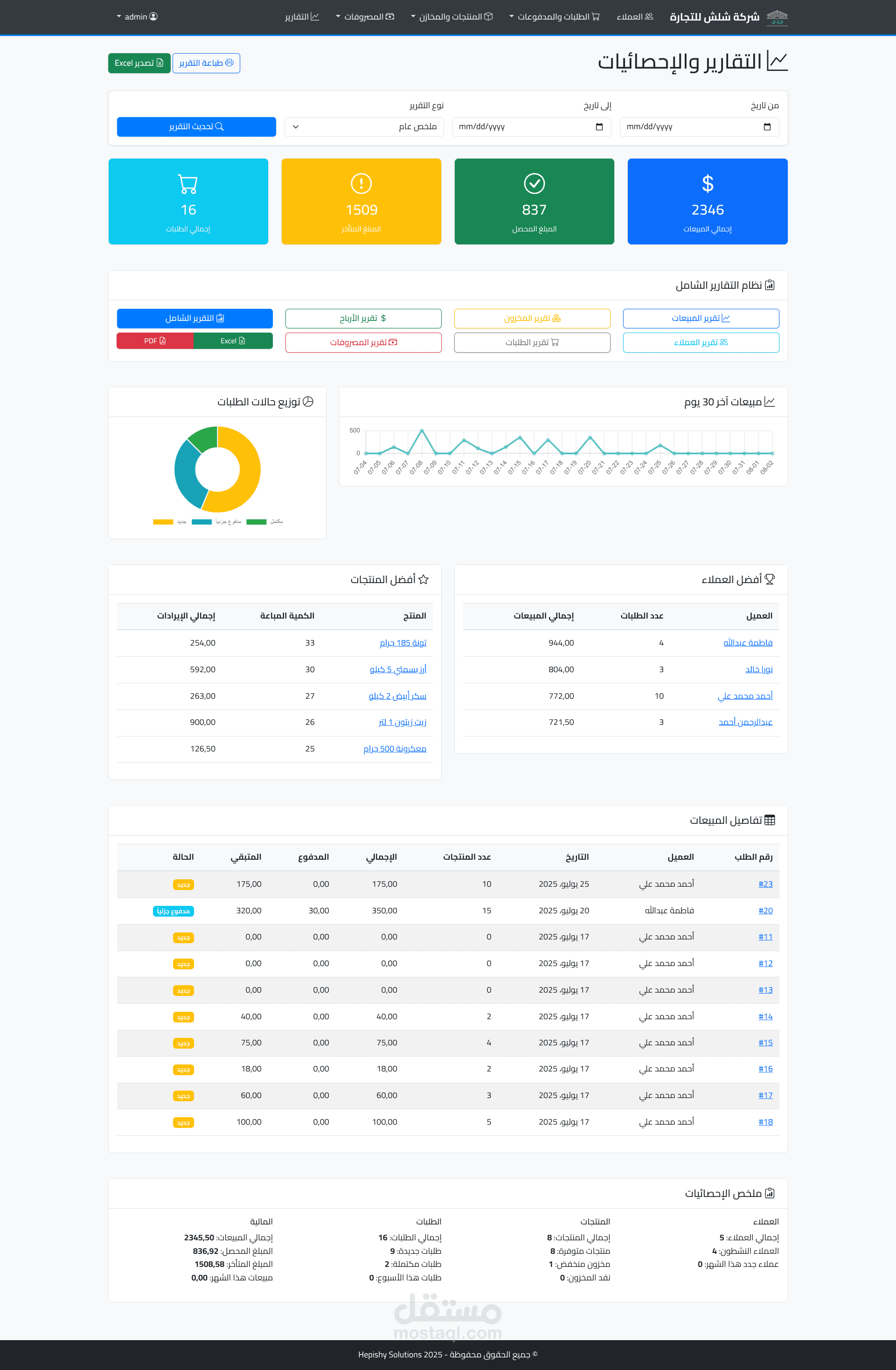The width and height of the screenshot is (896, 1370).
Task: Export the comprehensive report as PDF
Action: tap(154, 341)
